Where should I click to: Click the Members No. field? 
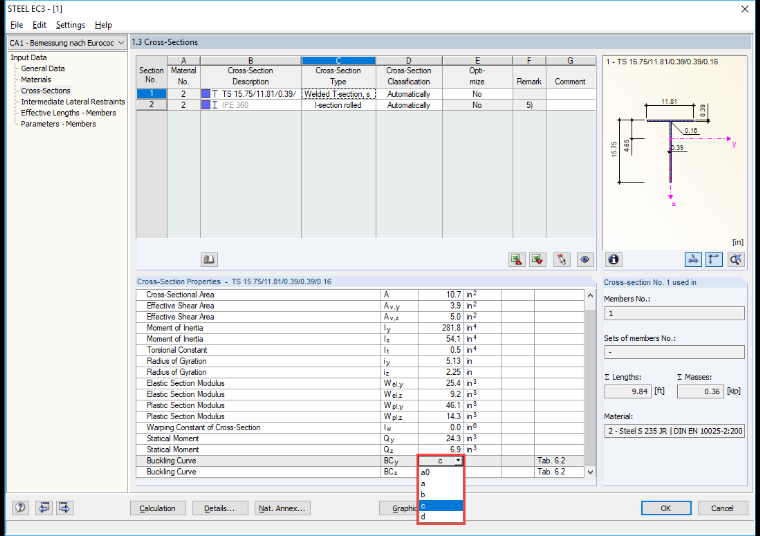click(x=674, y=314)
